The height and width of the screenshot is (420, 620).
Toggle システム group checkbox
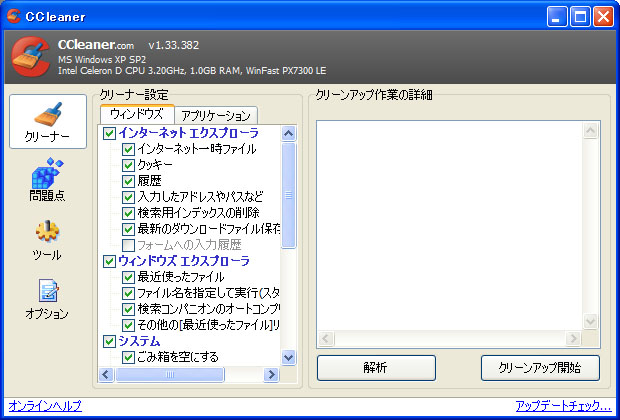[x=109, y=341]
